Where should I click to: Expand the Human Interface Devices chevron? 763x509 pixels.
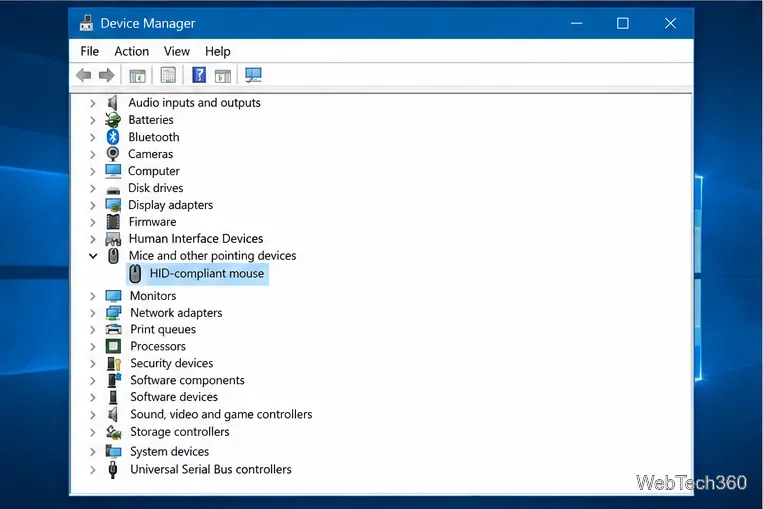pyautogui.click(x=92, y=239)
